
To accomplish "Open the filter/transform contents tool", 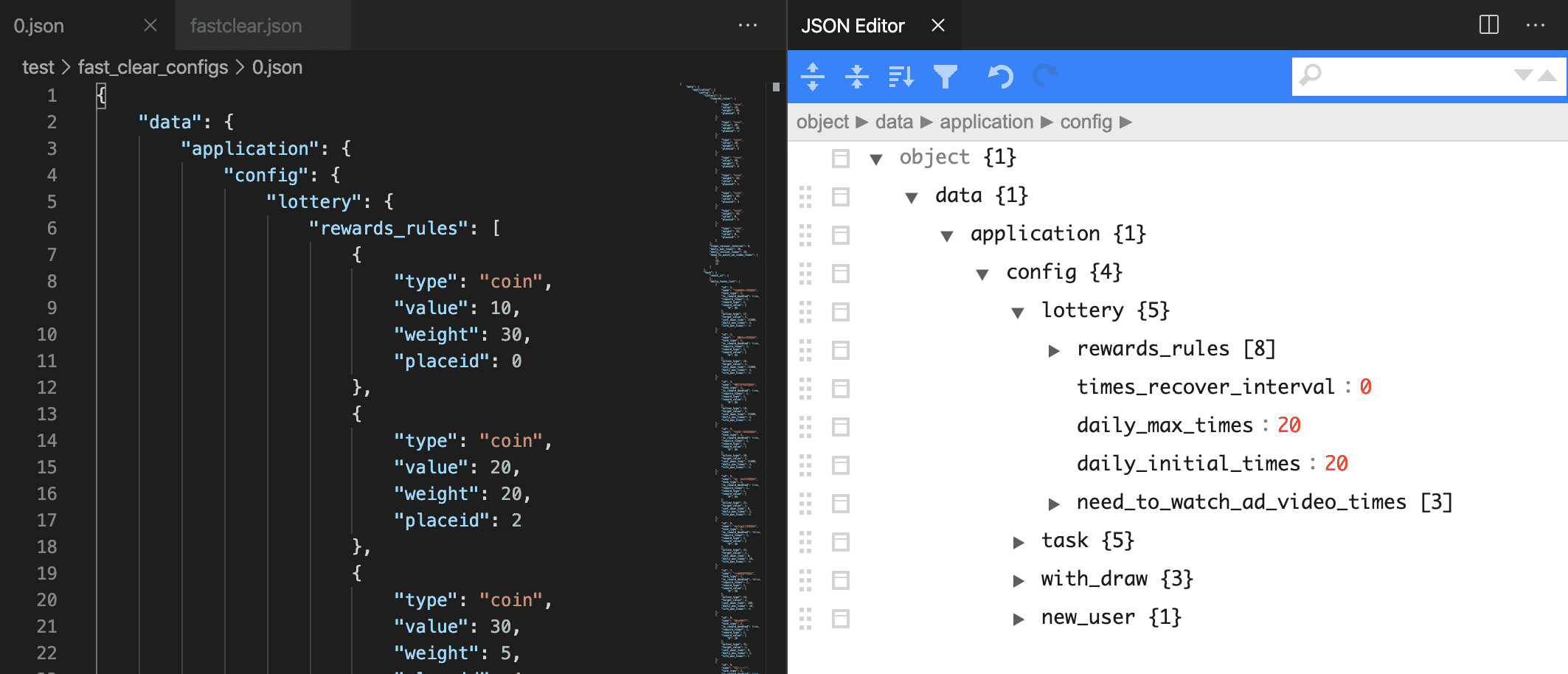I will (x=945, y=77).
